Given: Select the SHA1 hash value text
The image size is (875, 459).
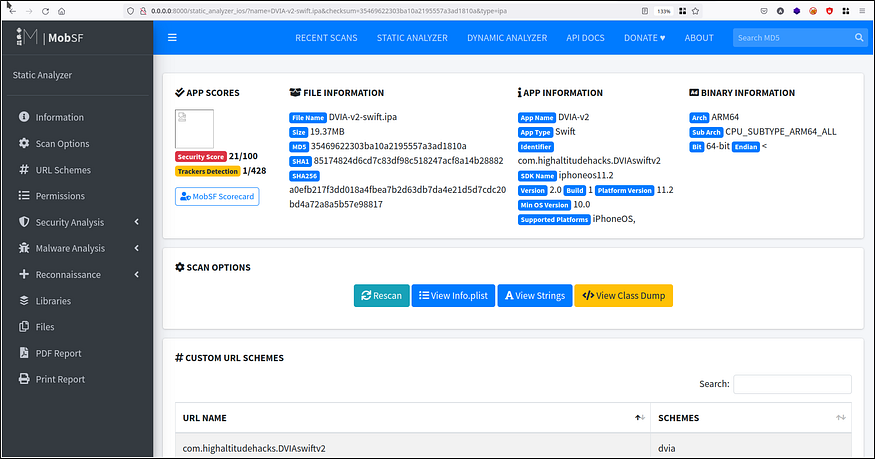Looking at the screenshot, I should click(408, 161).
